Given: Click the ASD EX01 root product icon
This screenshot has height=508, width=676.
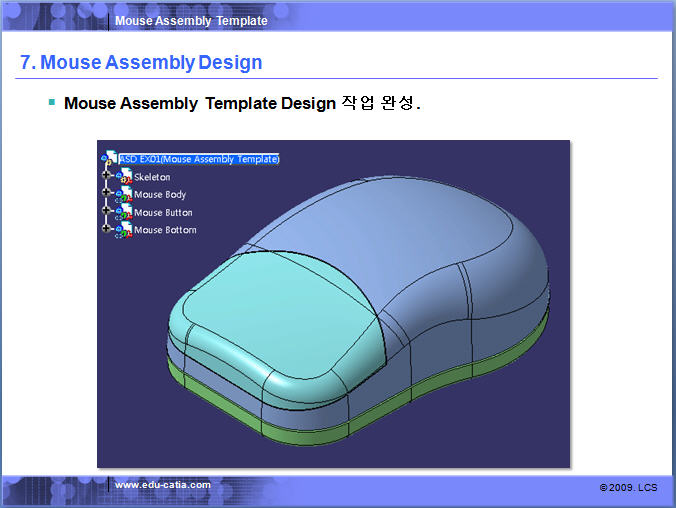Looking at the screenshot, I should 109,158.
